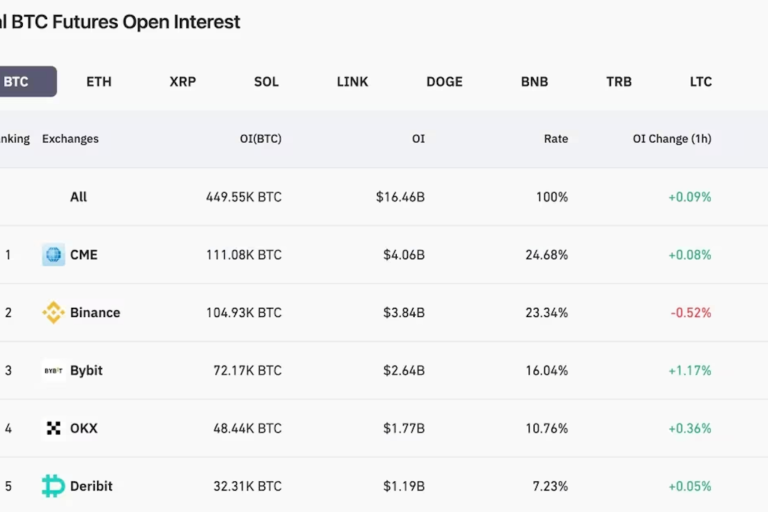The image size is (768, 512).
Task: Open the Binance exchange link
Action: coord(95,313)
